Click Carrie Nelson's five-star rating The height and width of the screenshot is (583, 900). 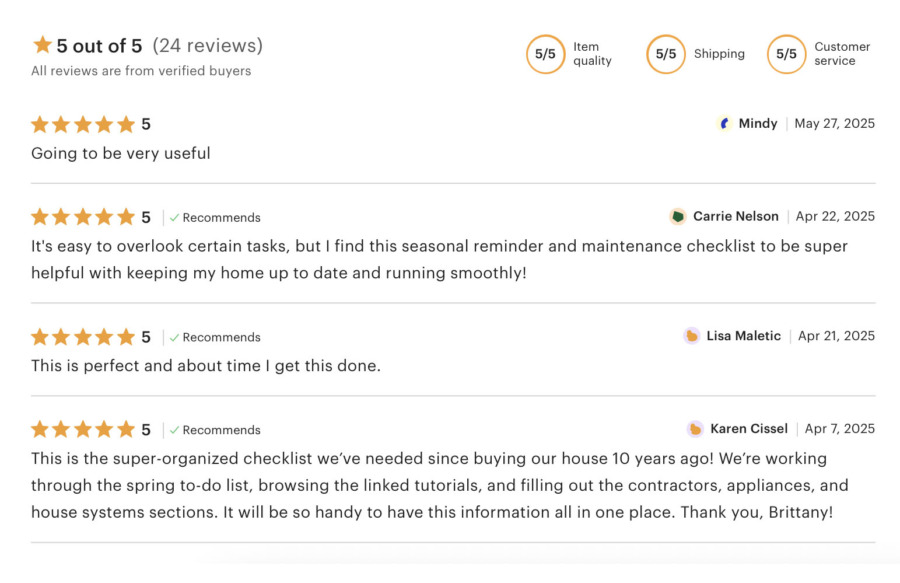pos(83,217)
